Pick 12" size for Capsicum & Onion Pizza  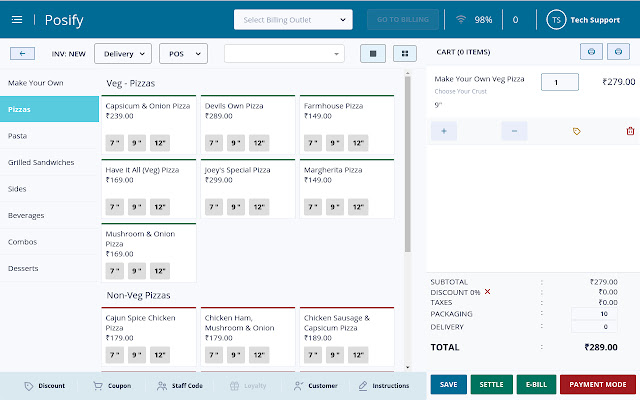pyautogui.click(x=160, y=143)
